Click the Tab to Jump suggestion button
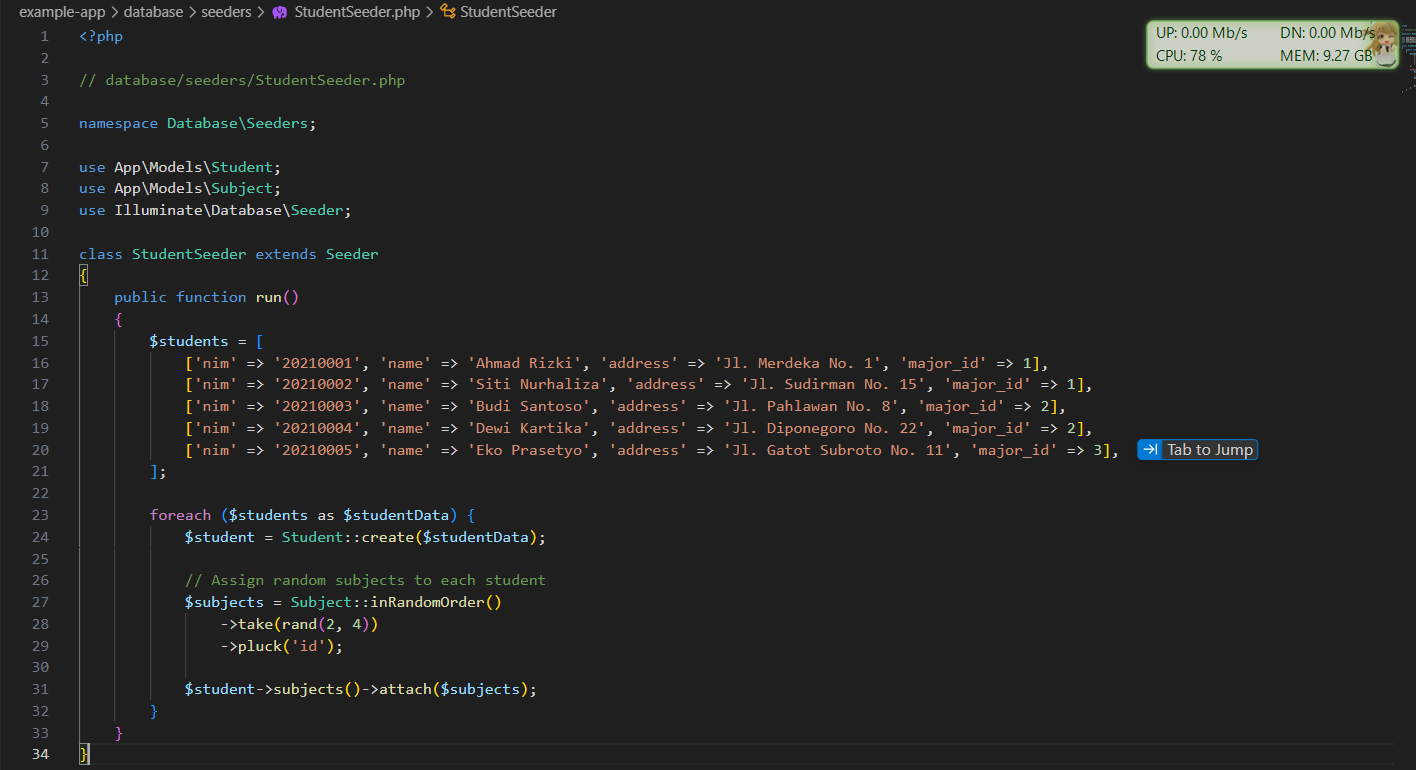1416x770 pixels. pos(1197,450)
